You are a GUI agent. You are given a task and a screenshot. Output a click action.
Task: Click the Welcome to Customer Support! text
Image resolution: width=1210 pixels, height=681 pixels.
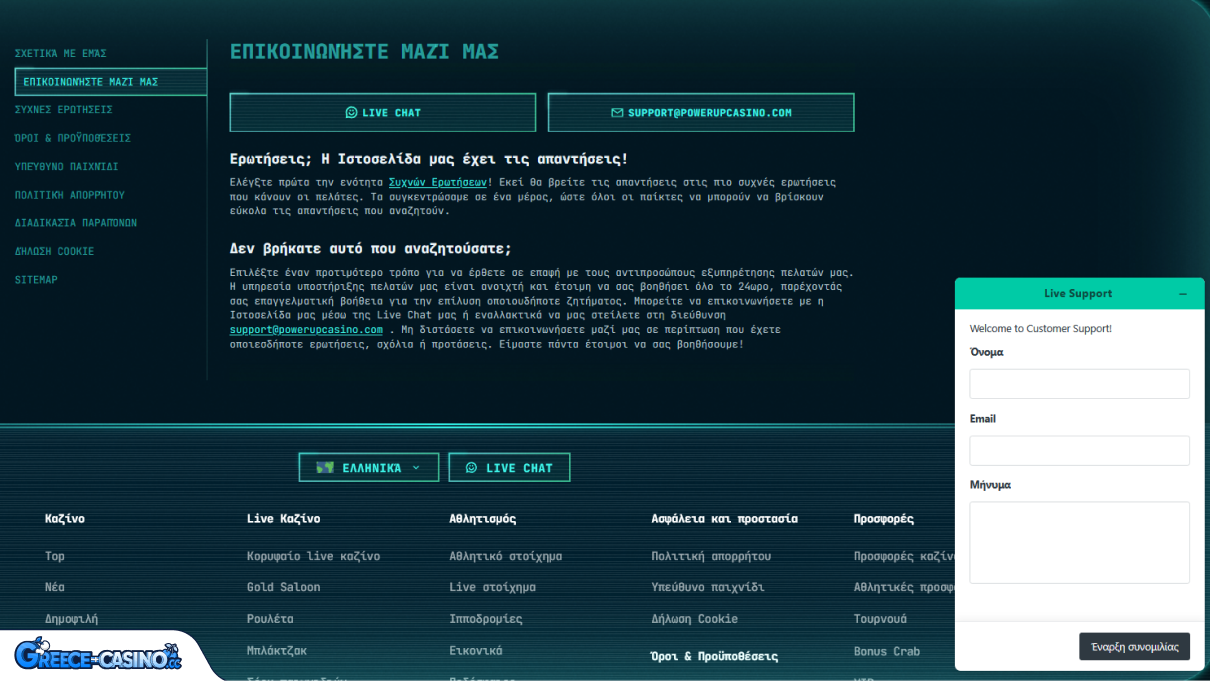(x=1041, y=328)
